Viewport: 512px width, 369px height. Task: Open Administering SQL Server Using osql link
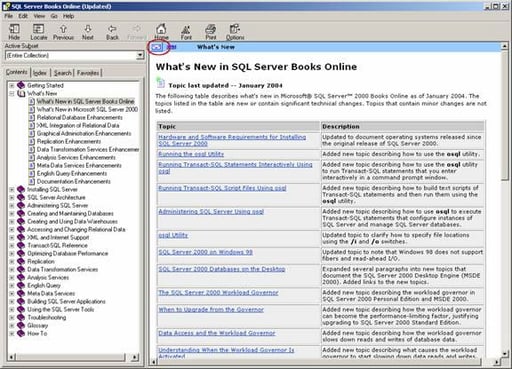click(x=211, y=211)
